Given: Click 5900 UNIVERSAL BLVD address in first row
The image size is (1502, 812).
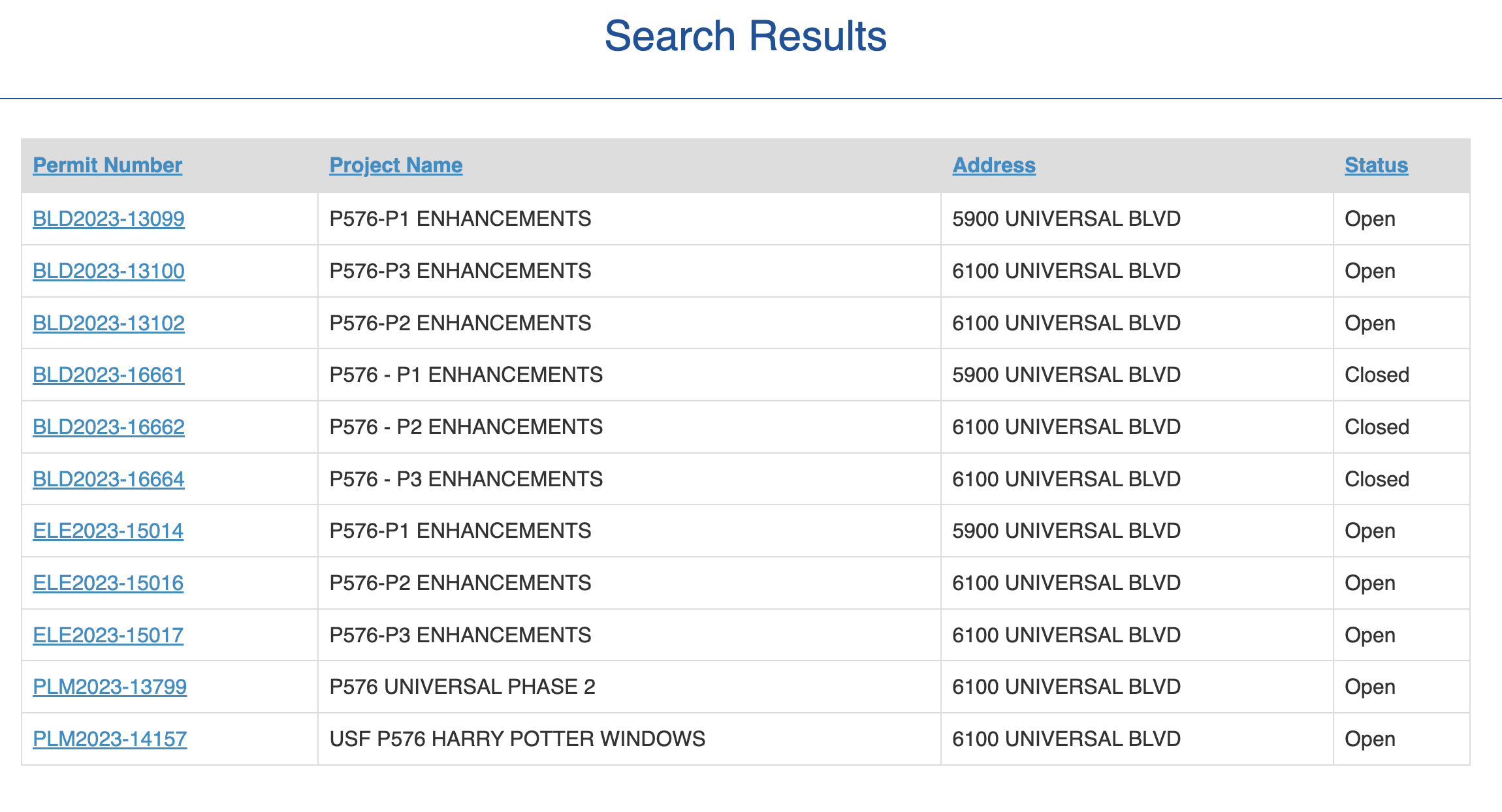Looking at the screenshot, I should (x=1066, y=219).
